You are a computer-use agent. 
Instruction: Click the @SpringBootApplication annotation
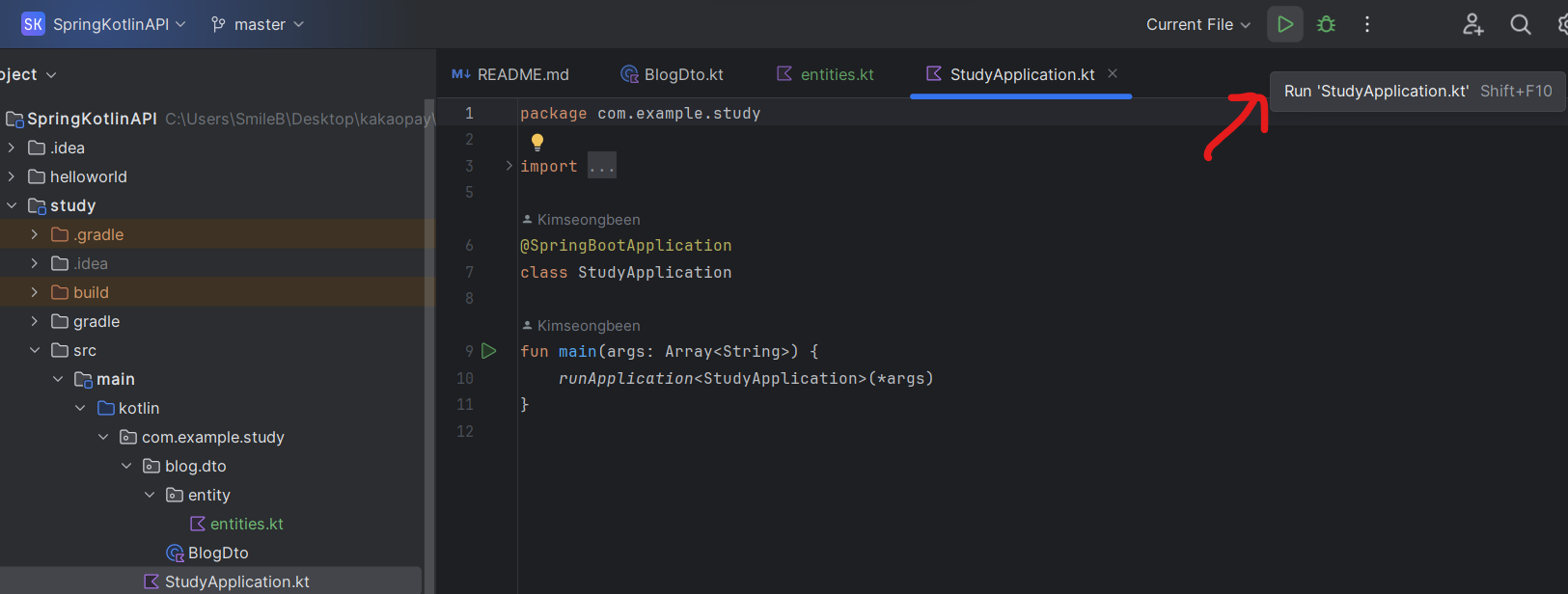click(x=626, y=246)
